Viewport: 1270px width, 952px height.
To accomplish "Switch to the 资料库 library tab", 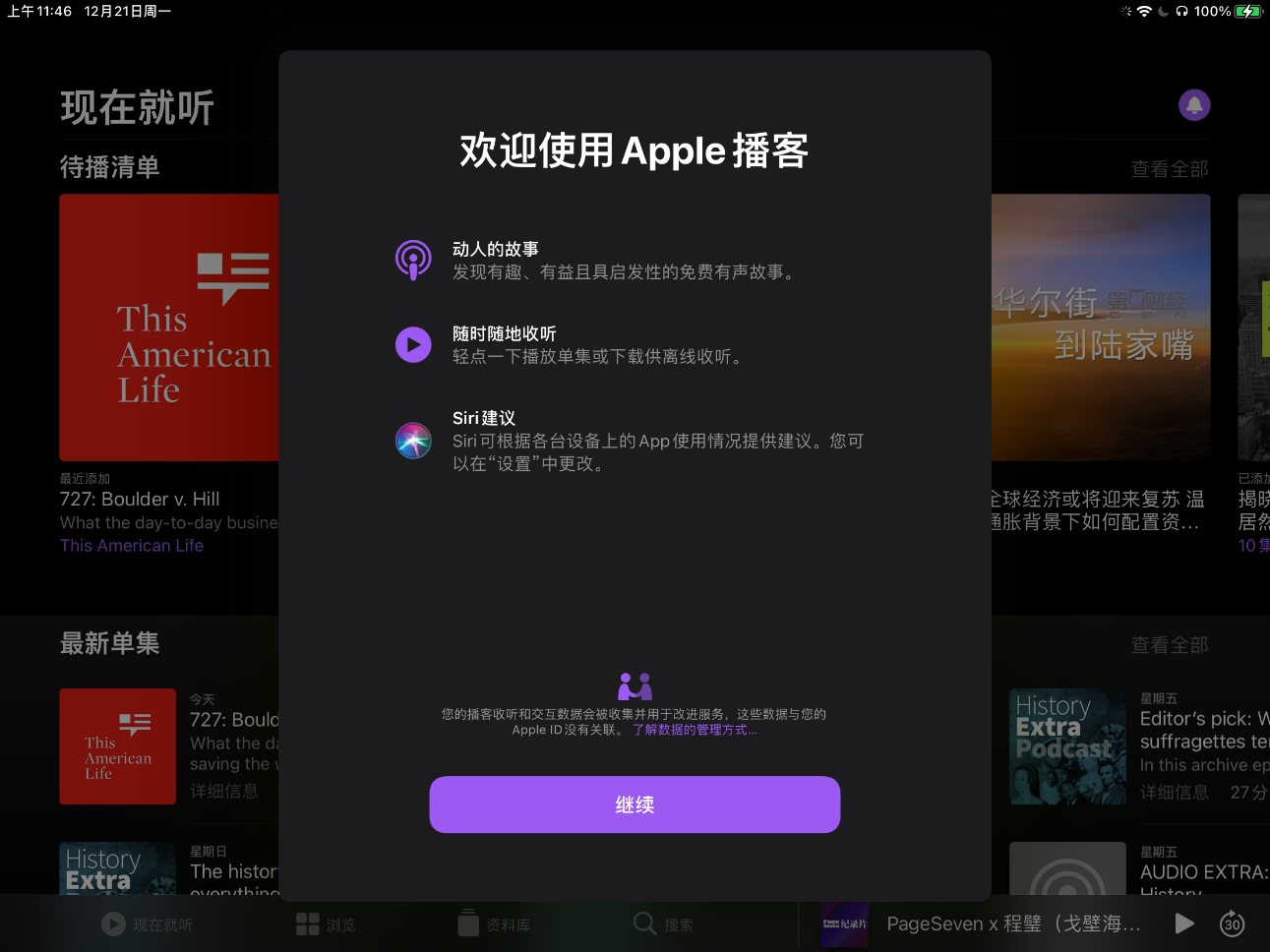I will pos(495,924).
